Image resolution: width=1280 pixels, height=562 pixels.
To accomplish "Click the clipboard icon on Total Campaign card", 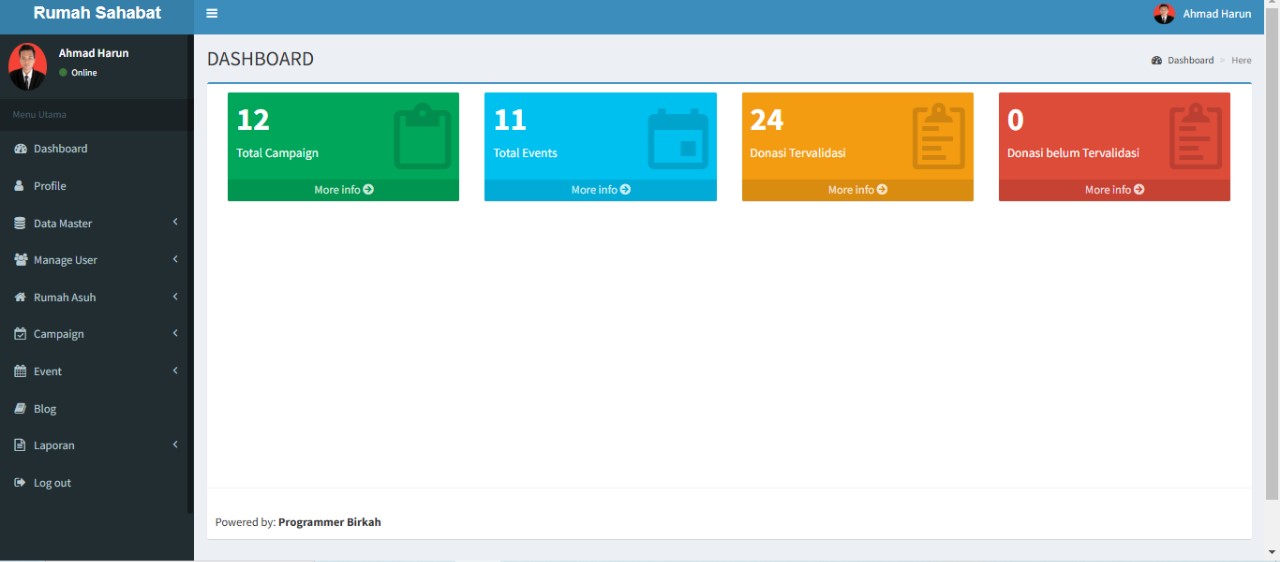I will point(422,136).
